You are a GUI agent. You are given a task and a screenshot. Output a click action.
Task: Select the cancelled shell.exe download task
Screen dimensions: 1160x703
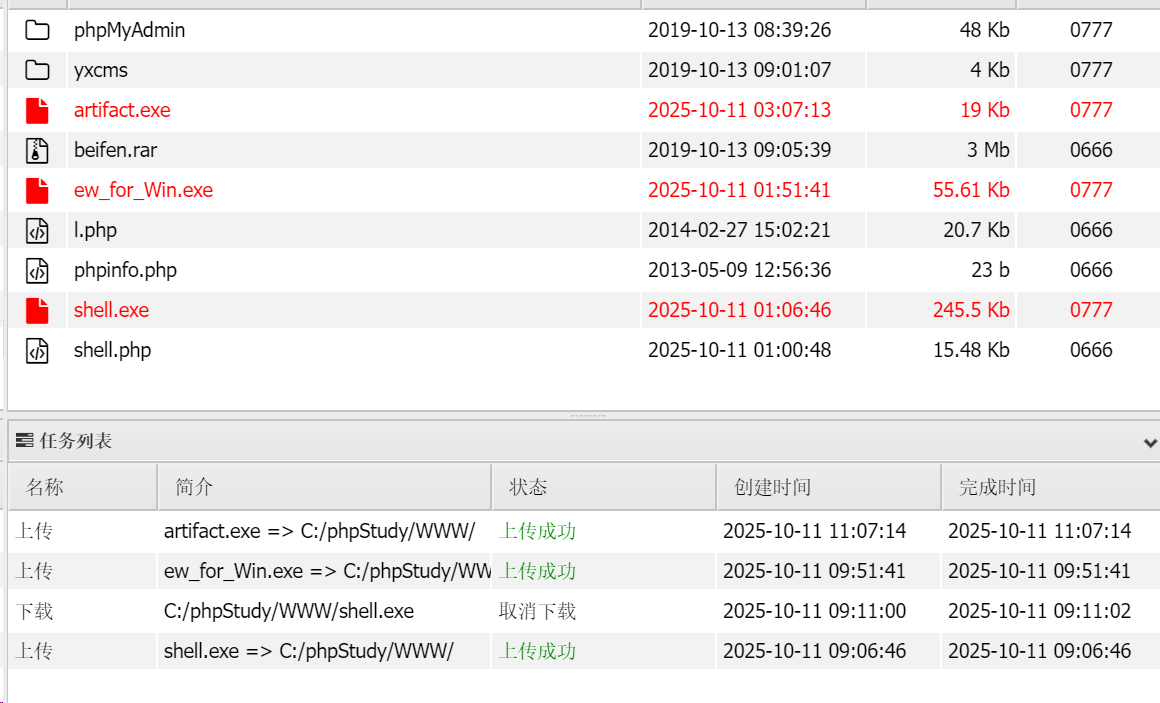coord(288,611)
